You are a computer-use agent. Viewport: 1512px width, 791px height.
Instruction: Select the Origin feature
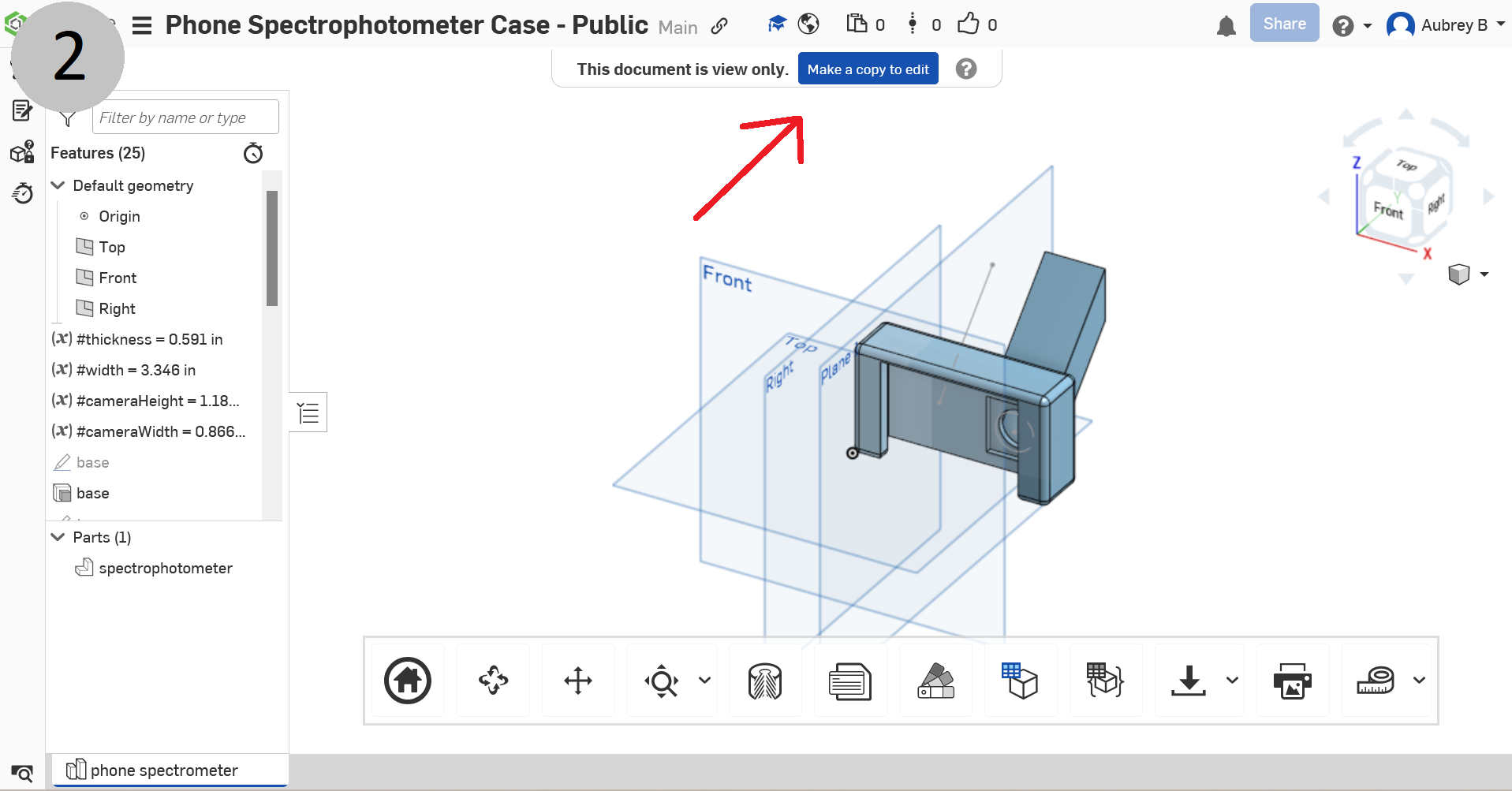coord(119,216)
